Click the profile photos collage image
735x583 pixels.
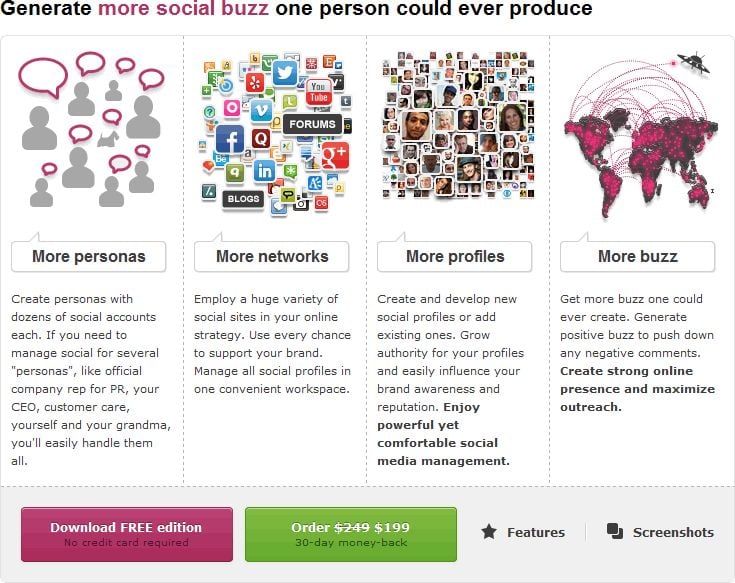tap(458, 125)
